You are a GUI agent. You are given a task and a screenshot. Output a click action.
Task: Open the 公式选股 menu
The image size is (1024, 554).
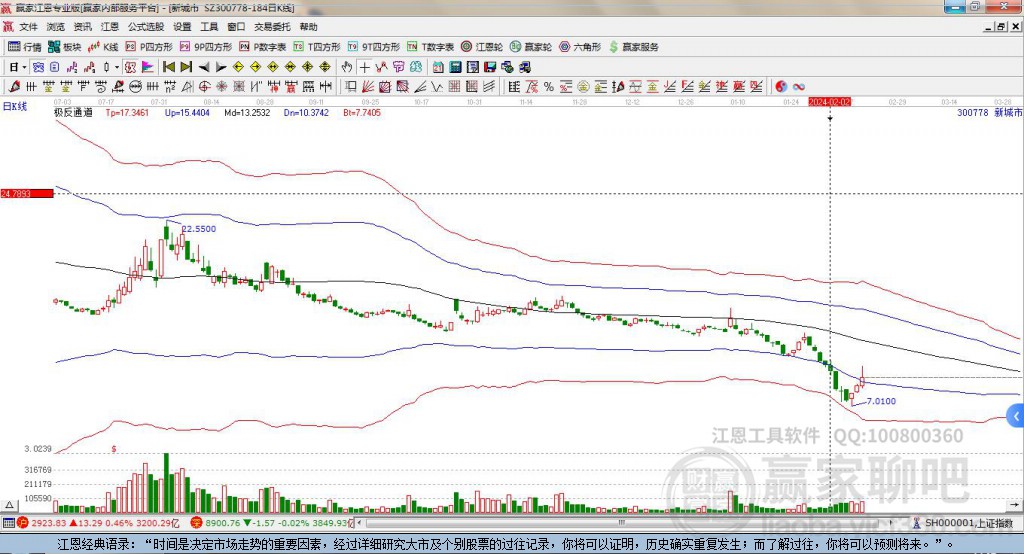coord(146,27)
